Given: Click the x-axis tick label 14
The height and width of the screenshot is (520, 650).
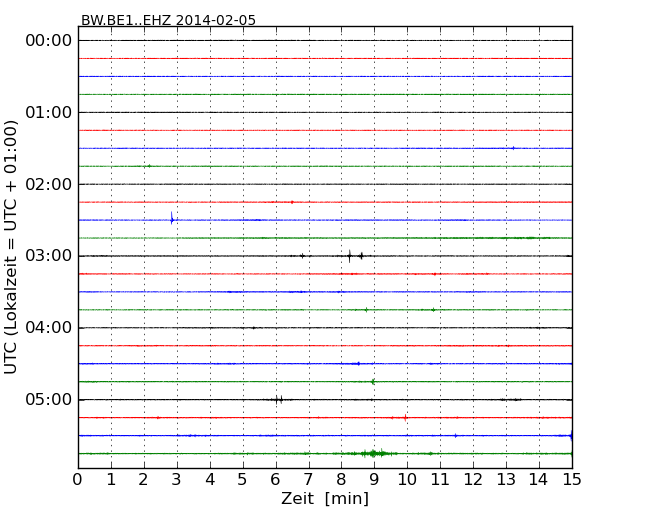Looking at the screenshot, I should pos(538,480).
